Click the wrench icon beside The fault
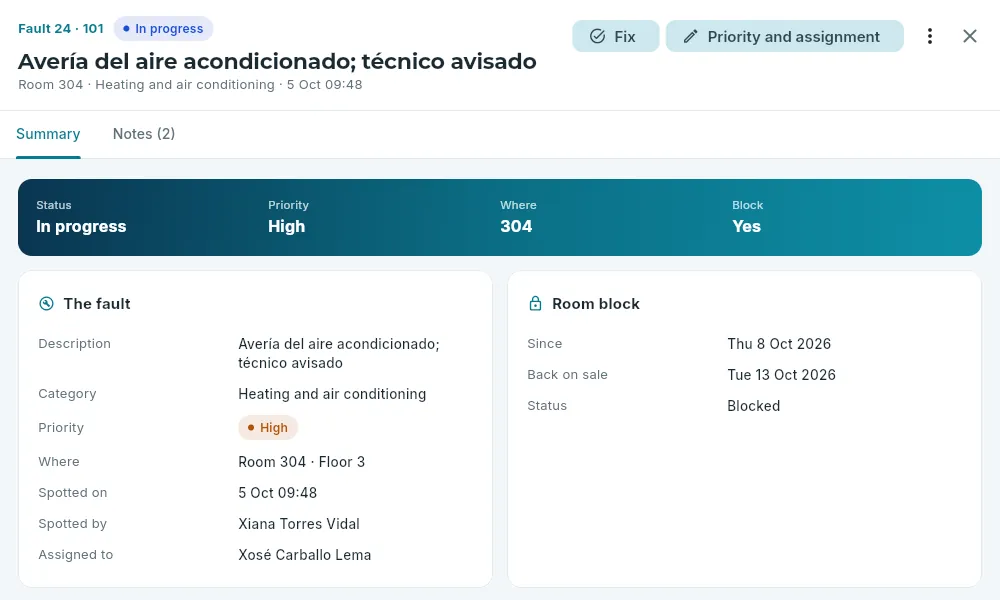This screenshot has height=600, width=1000. click(47, 304)
